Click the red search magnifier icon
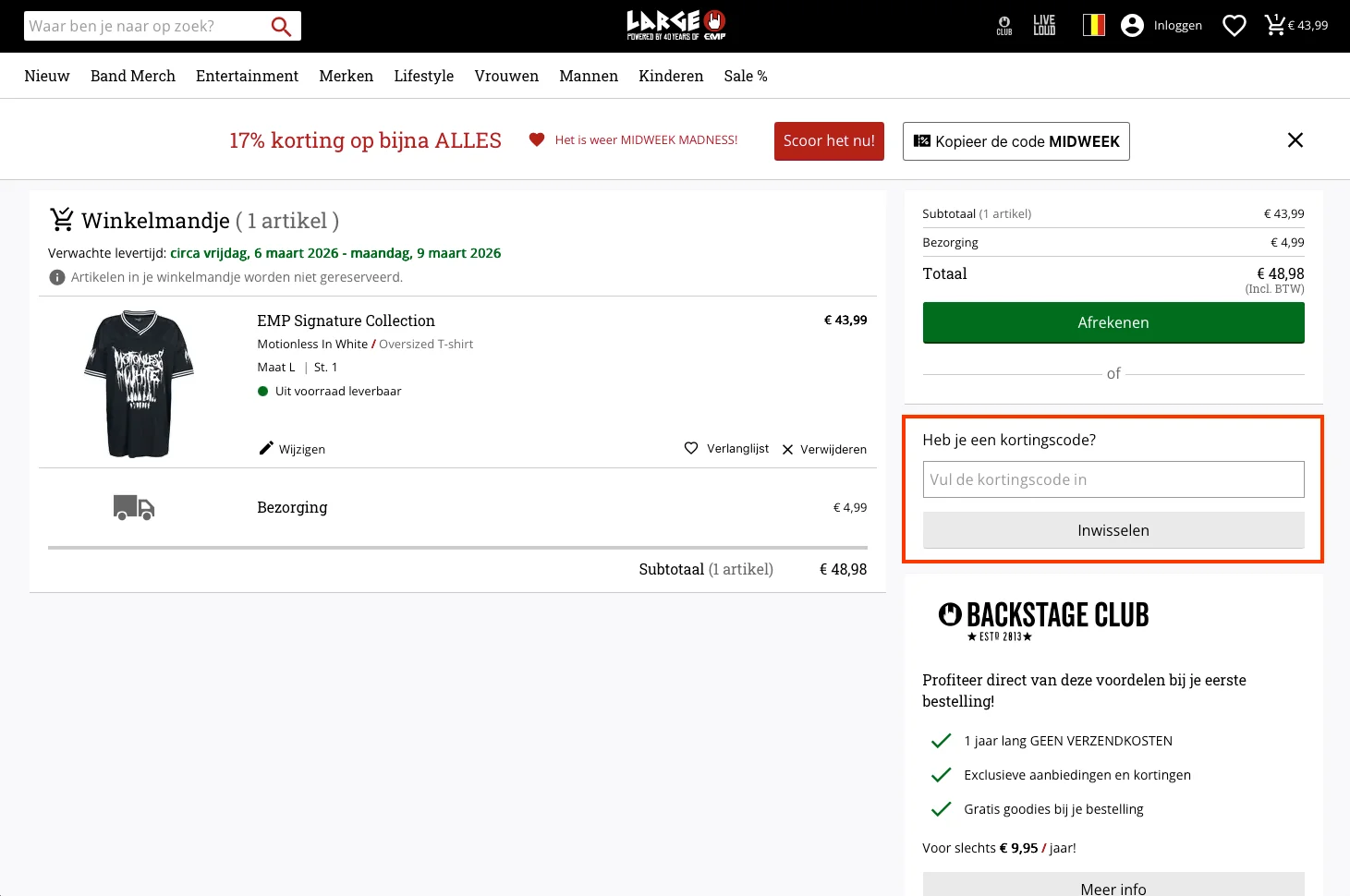The image size is (1350, 896). [280, 26]
